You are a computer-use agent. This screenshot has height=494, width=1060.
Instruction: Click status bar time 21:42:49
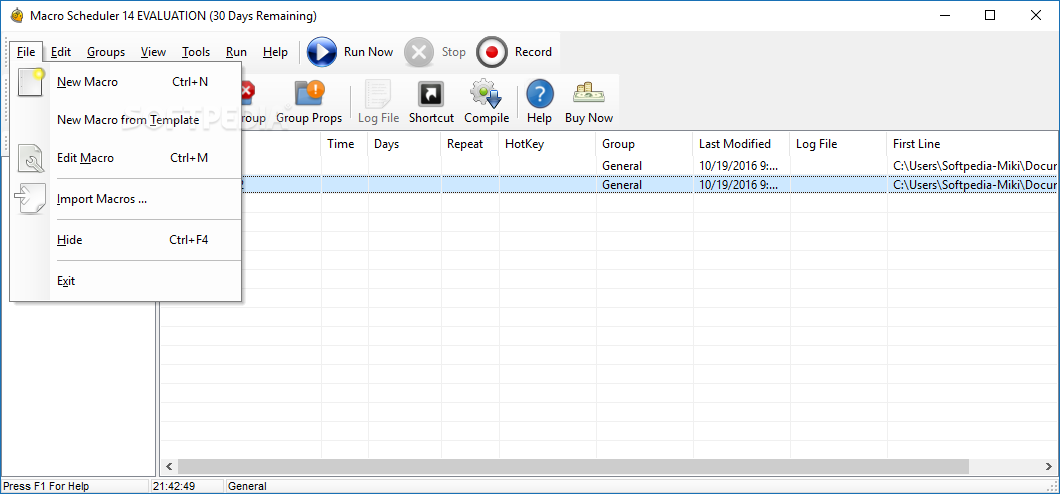(174, 486)
